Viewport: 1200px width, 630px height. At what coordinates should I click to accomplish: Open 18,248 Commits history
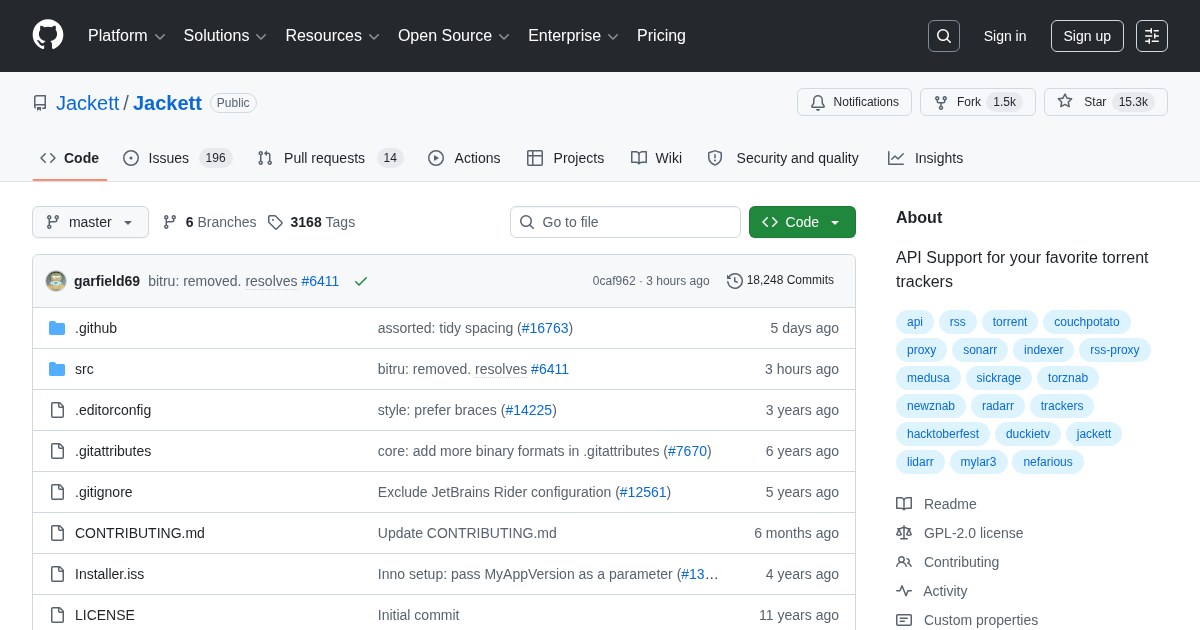click(780, 280)
